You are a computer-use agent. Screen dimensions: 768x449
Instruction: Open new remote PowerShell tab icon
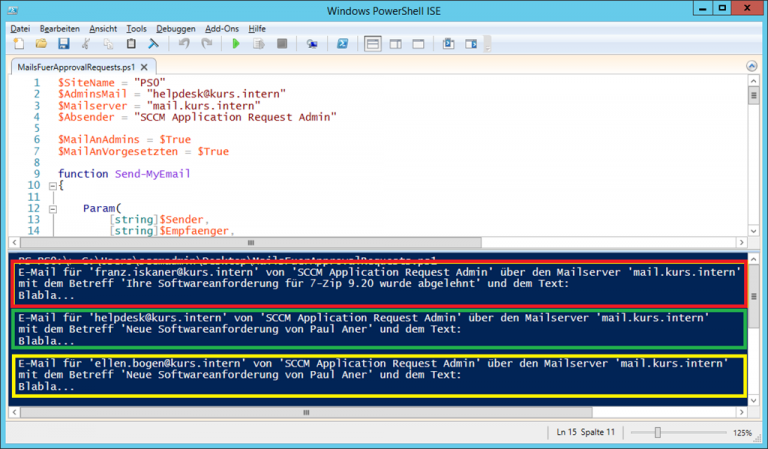click(312, 44)
